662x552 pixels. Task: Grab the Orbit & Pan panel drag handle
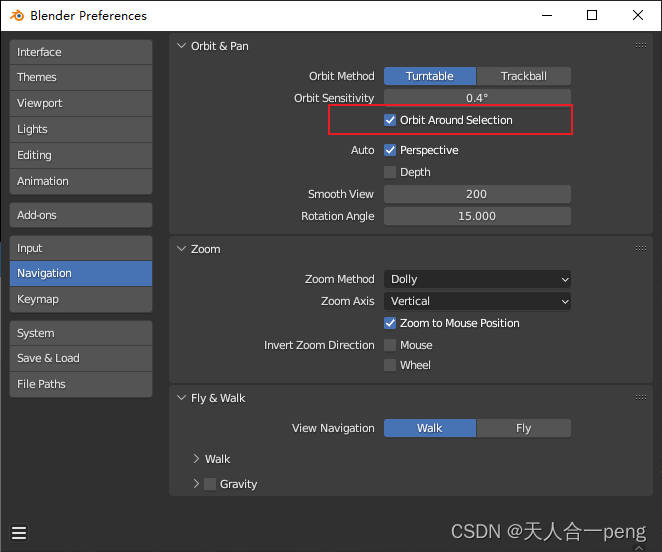click(x=640, y=46)
